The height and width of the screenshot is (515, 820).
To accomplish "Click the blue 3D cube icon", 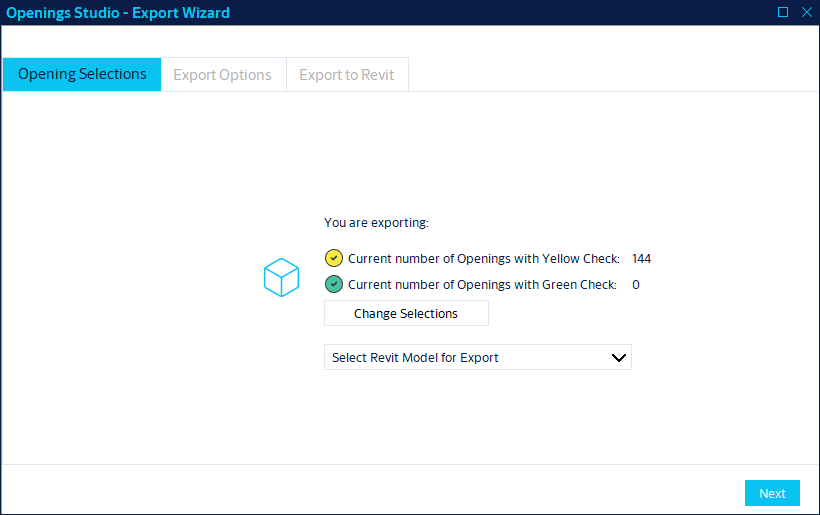I will coord(281,277).
